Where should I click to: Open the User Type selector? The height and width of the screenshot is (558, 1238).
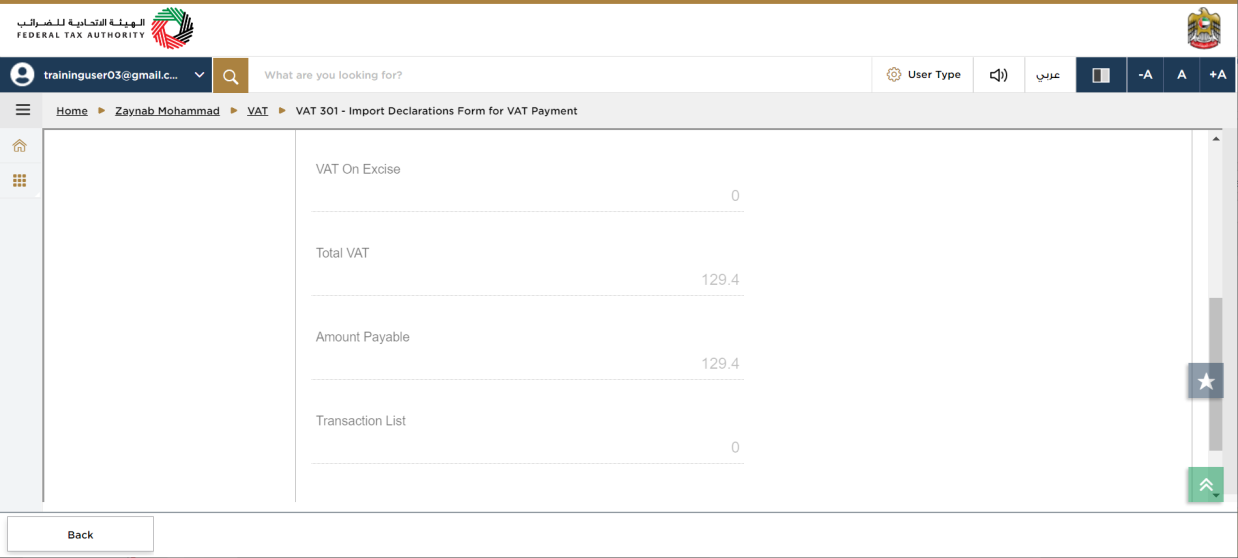[x=923, y=75]
